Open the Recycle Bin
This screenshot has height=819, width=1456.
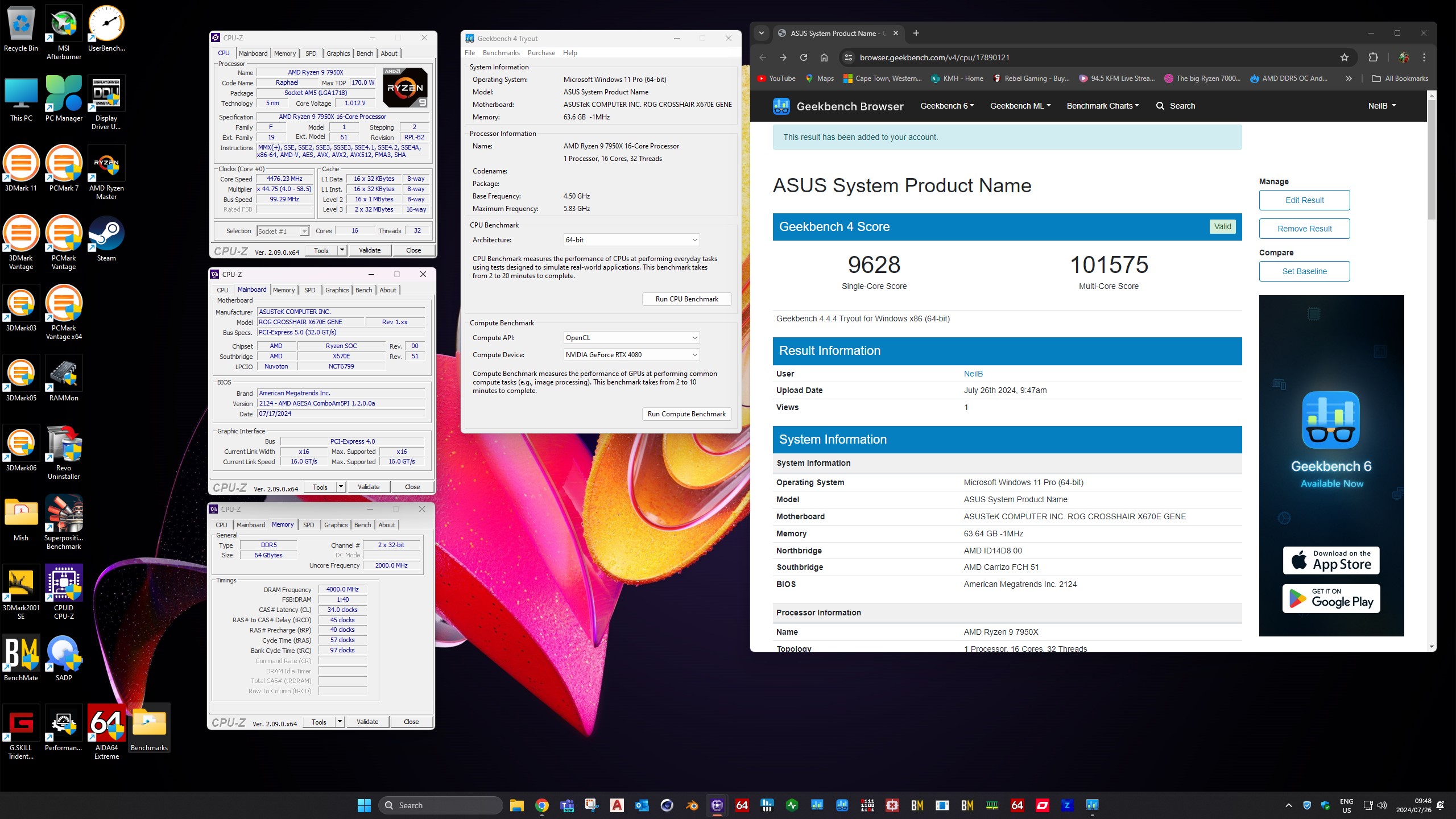21,28
